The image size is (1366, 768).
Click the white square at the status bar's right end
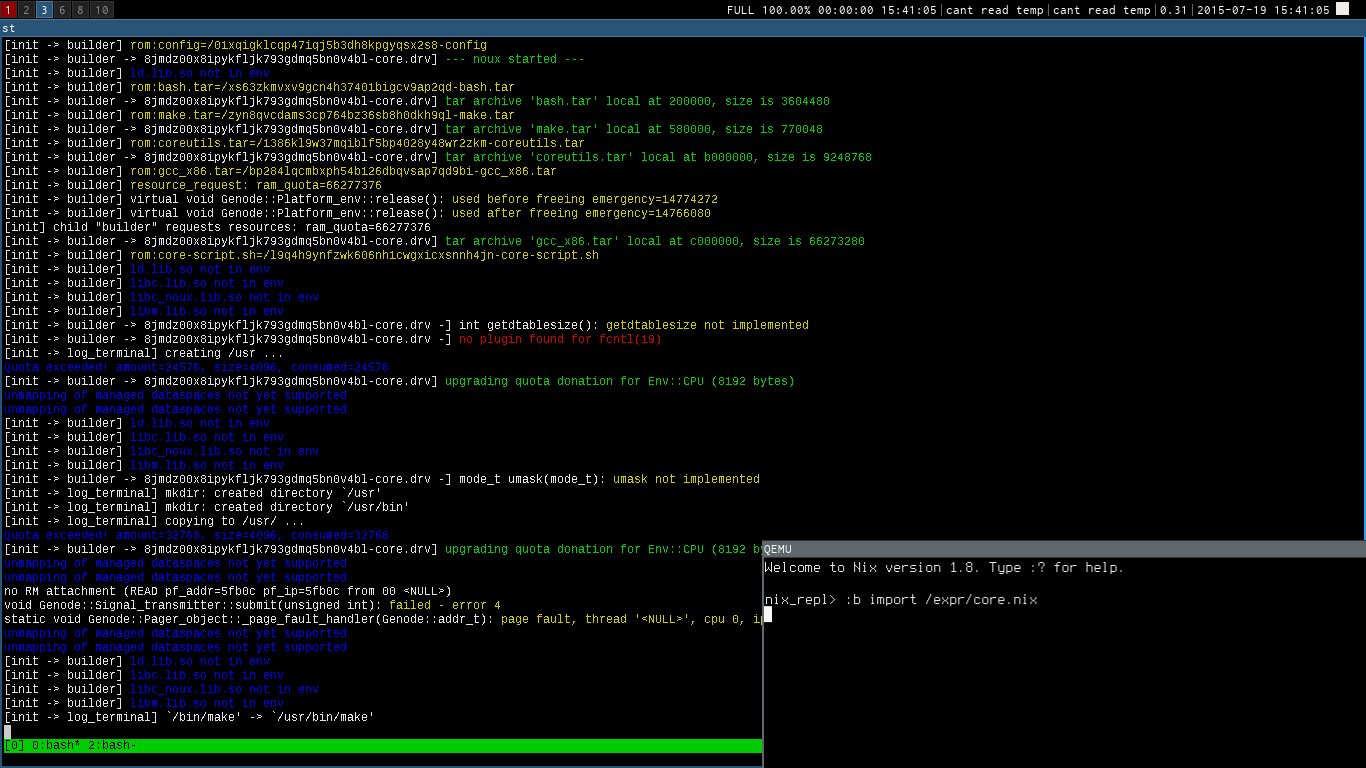1342,9
